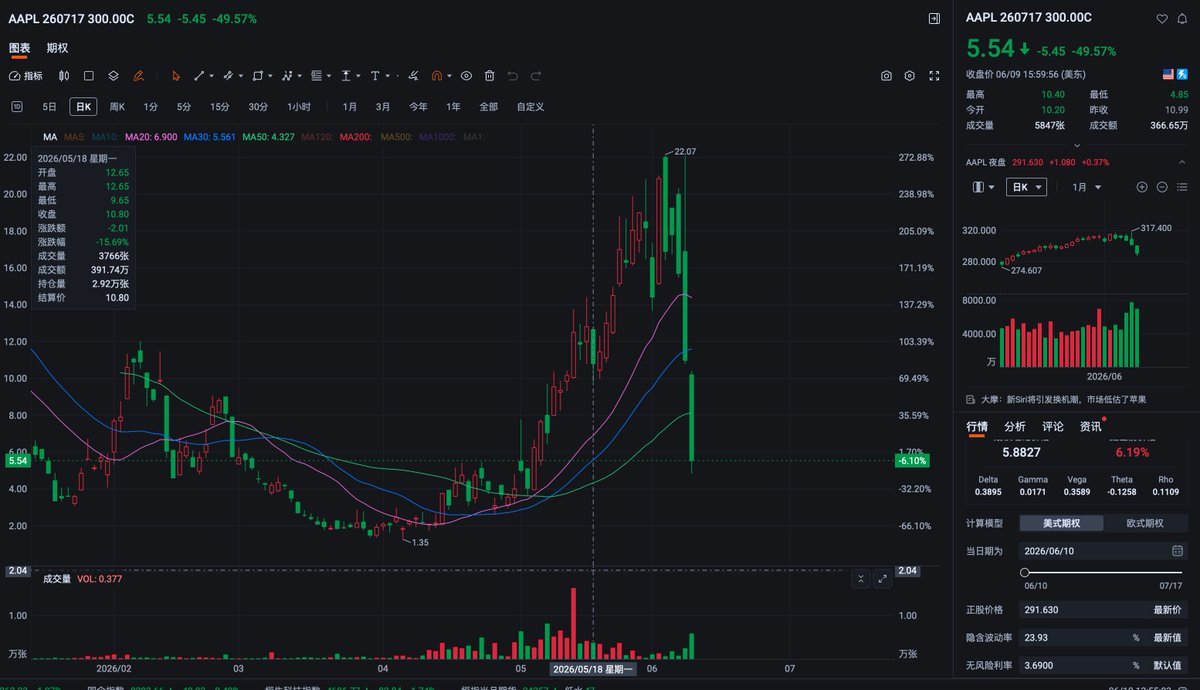The width and height of the screenshot is (1200, 690).
Task: Hide all drawings with eye icon
Action: 466,76
